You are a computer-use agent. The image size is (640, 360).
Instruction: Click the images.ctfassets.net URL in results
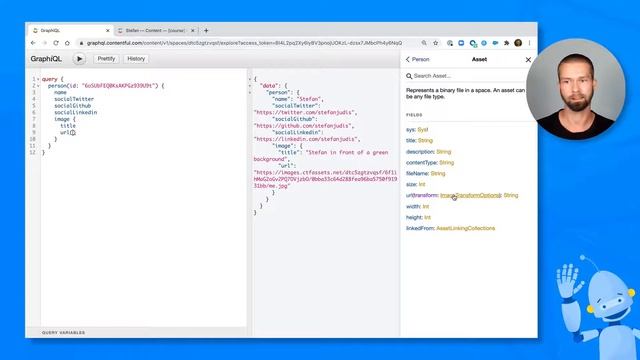coord(325,179)
